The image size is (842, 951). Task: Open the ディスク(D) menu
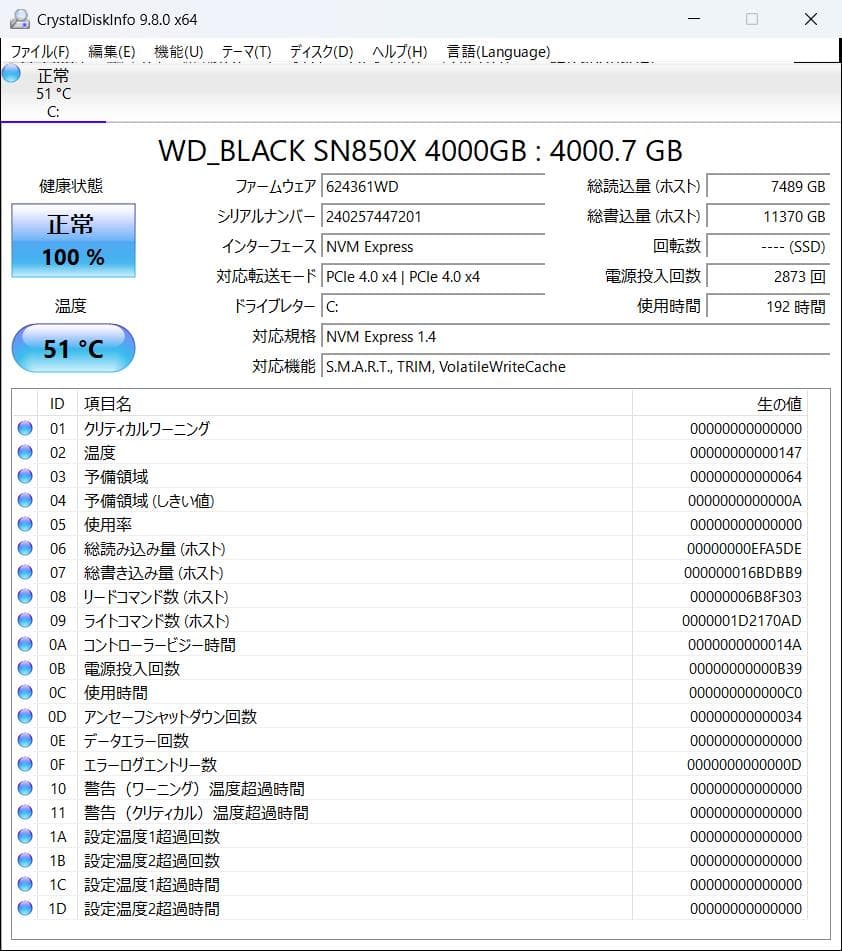[322, 52]
